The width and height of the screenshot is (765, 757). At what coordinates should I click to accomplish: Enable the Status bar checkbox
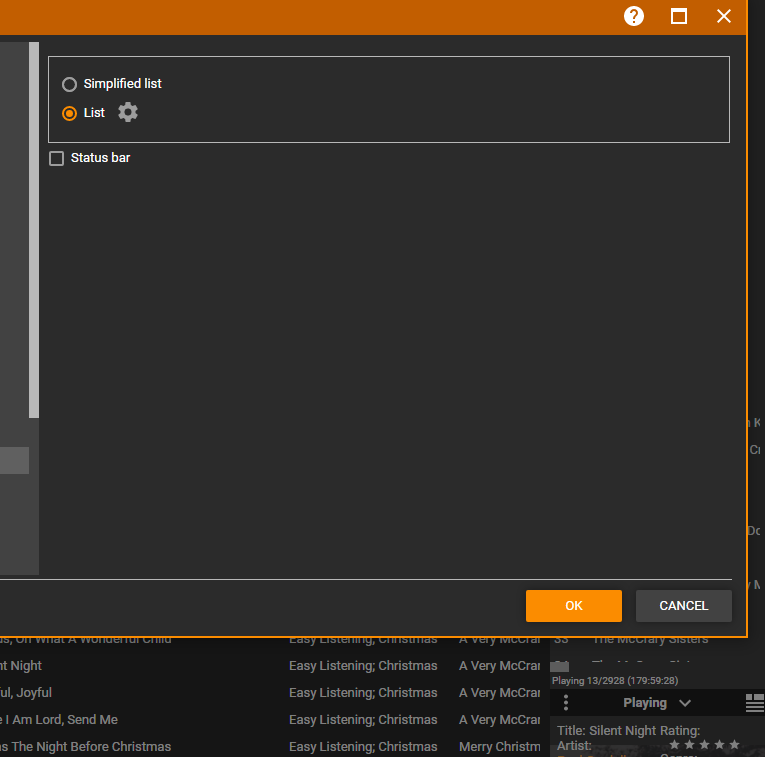point(57,158)
